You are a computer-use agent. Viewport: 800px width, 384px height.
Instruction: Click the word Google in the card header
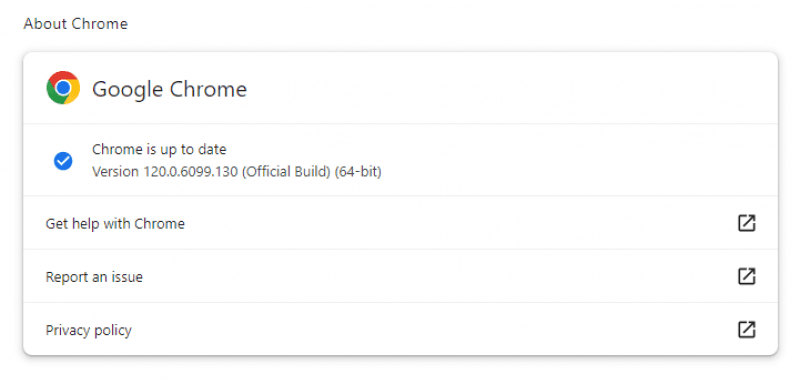point(128,90)
